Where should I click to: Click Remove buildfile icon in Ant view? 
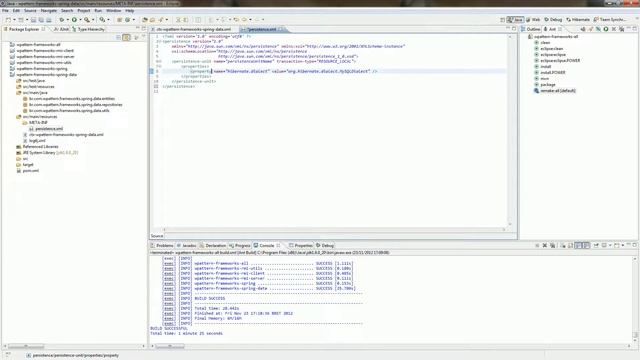[x=614, y=29]
